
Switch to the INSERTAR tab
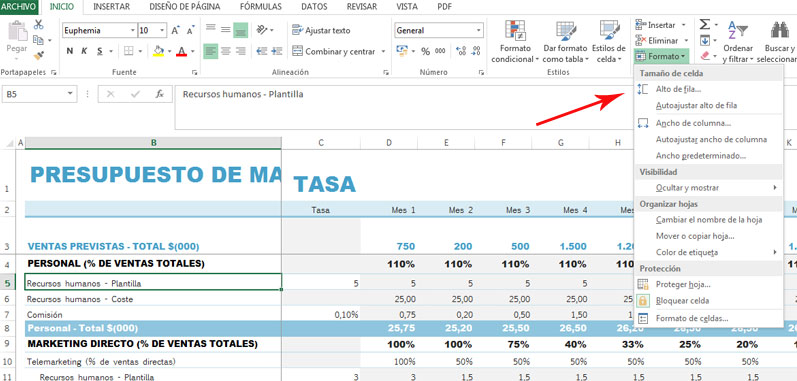pyautogui.click(x=111, y=7)
